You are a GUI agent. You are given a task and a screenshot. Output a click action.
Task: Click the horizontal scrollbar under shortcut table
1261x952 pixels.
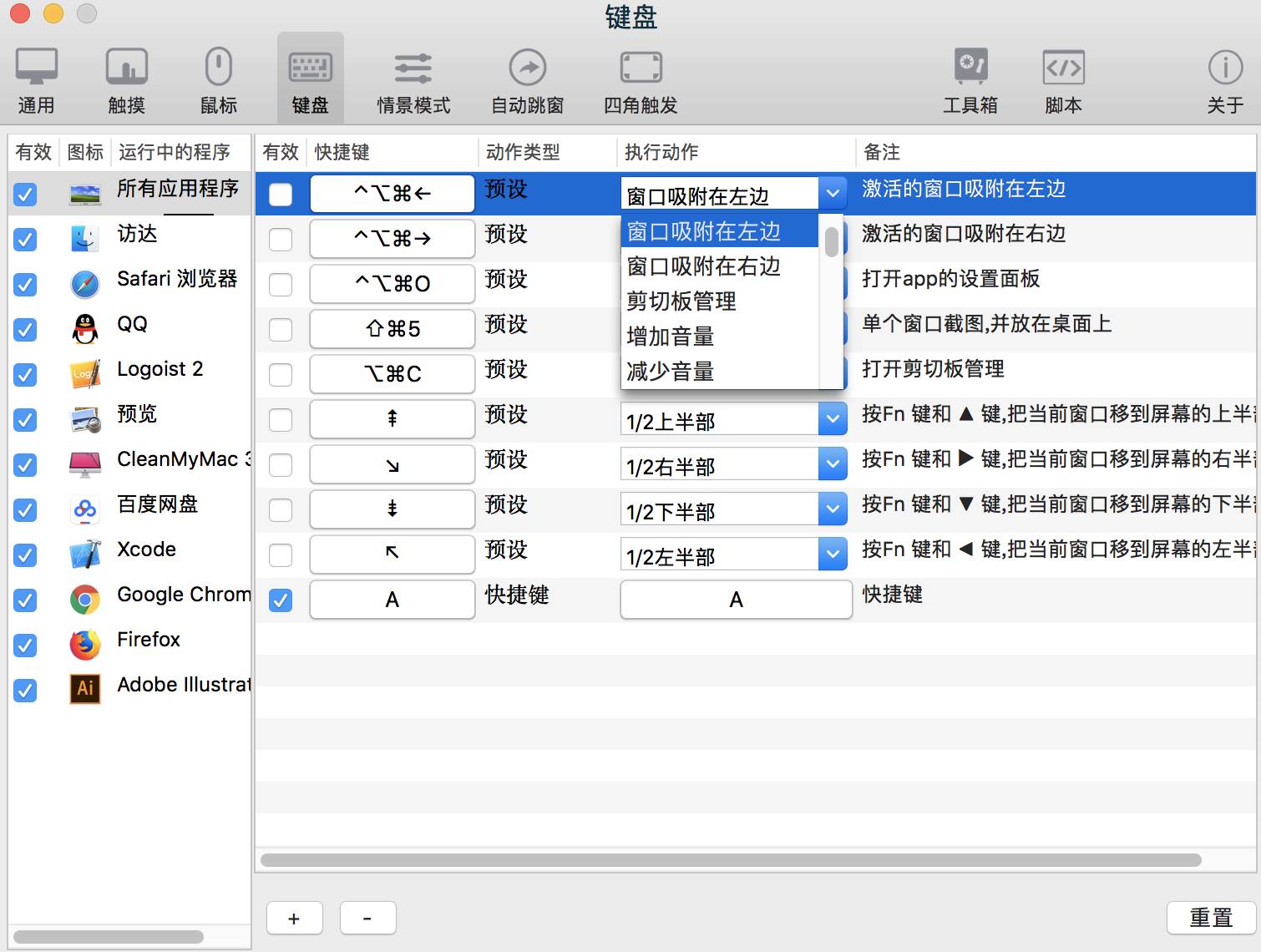pyautogui.click(x=731, y=860)
